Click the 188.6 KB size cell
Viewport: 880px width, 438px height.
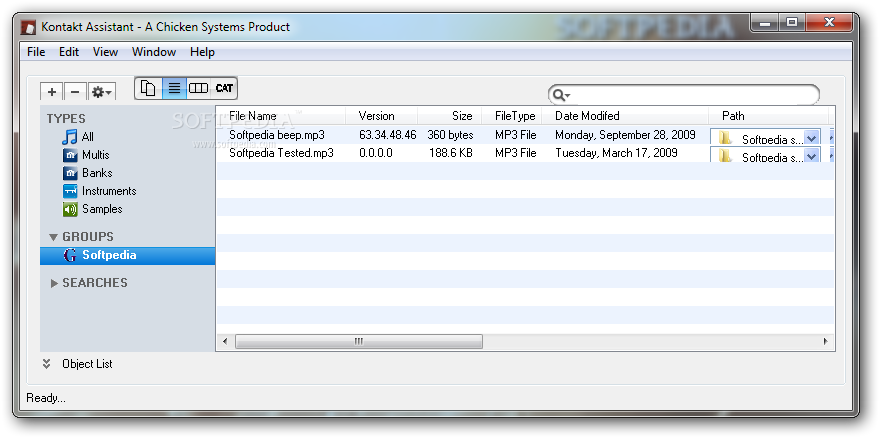pos(451,153)
